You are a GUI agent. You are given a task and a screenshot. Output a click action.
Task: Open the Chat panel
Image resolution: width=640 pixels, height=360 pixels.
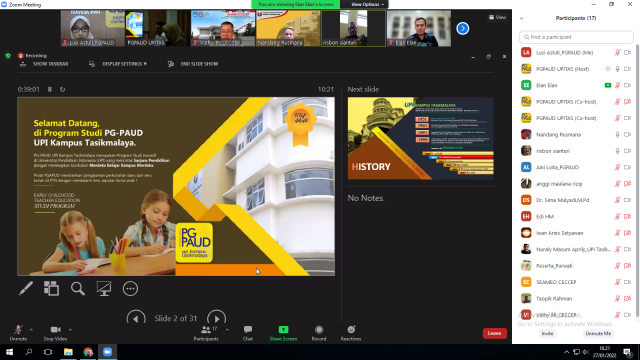tap(248, 333)
